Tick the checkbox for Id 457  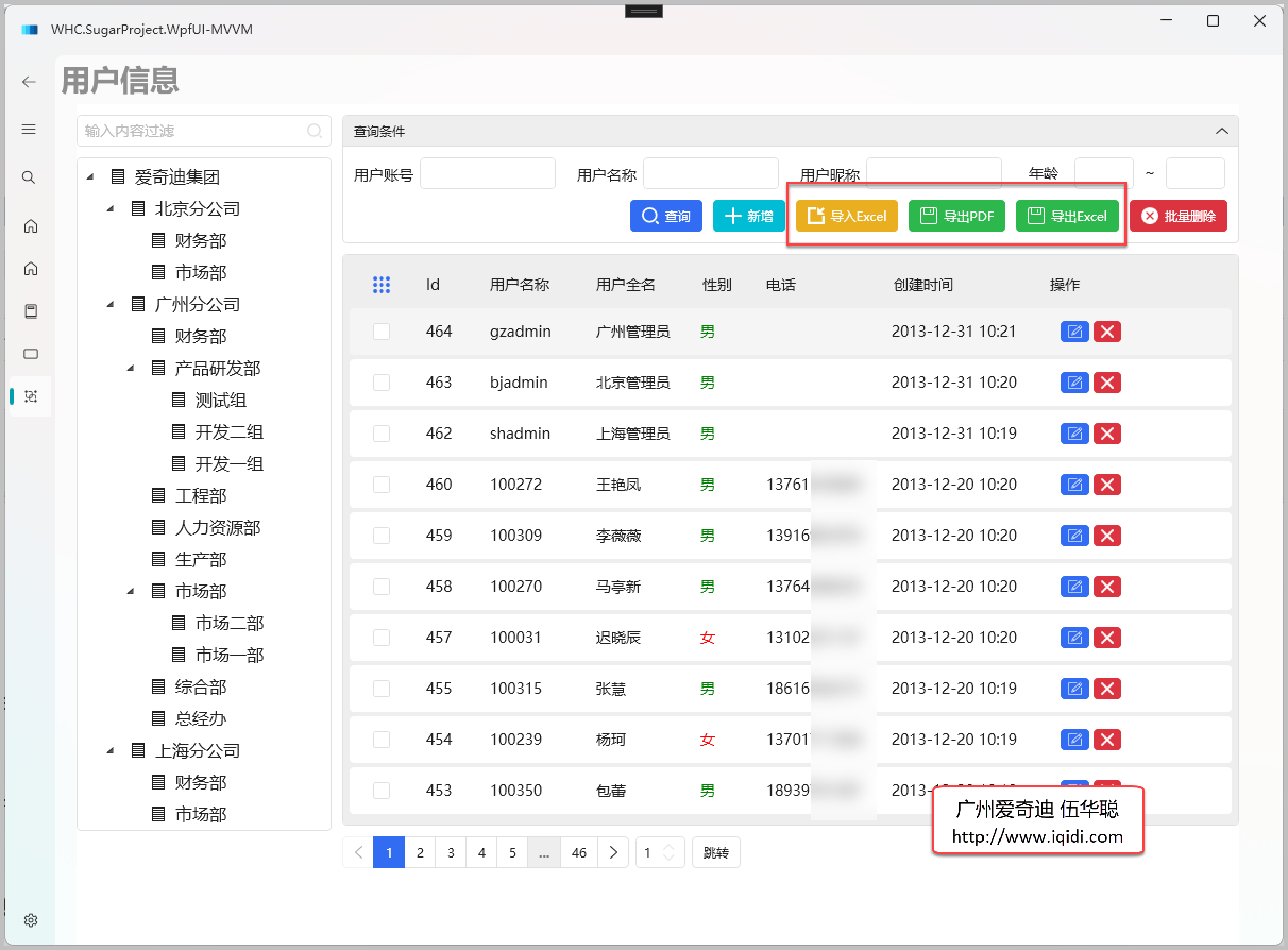point(381,637)
